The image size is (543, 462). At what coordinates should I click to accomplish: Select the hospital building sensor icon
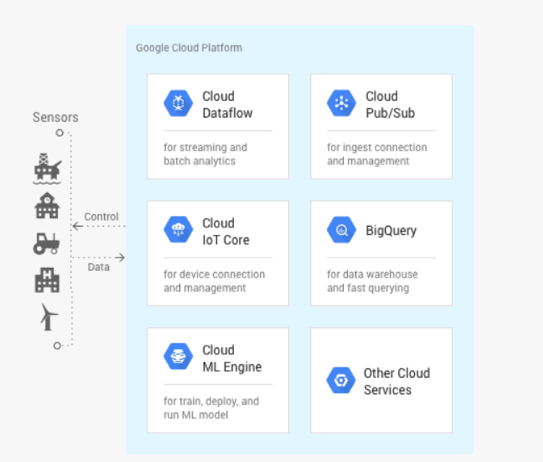[47, 280]
